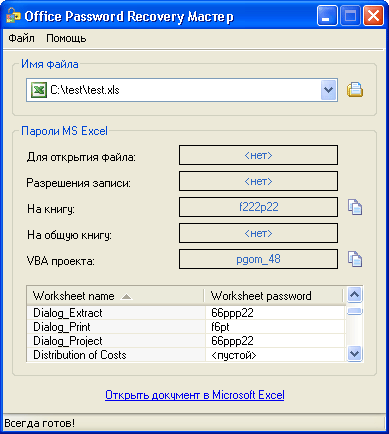Screen dimensions: 389x434
Task: Open the Файл menu
Action: [x=21, y=38]
